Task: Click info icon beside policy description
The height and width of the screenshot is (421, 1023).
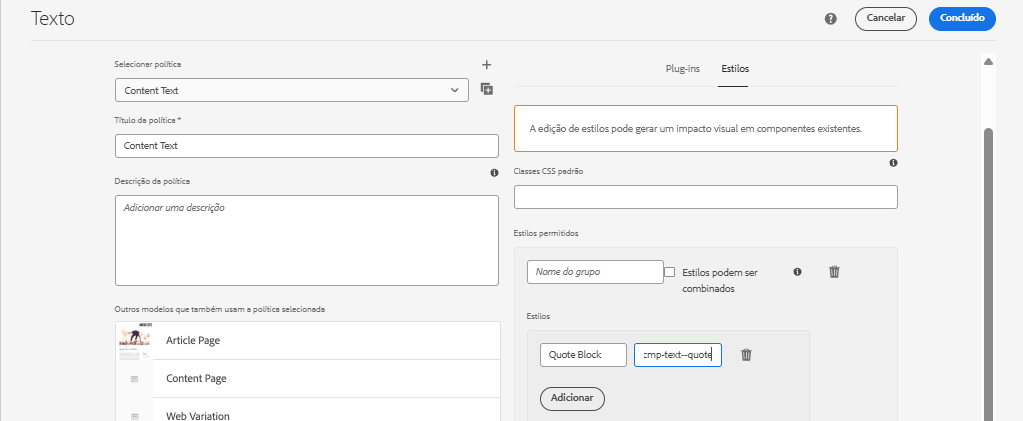Action: (494, 173)
